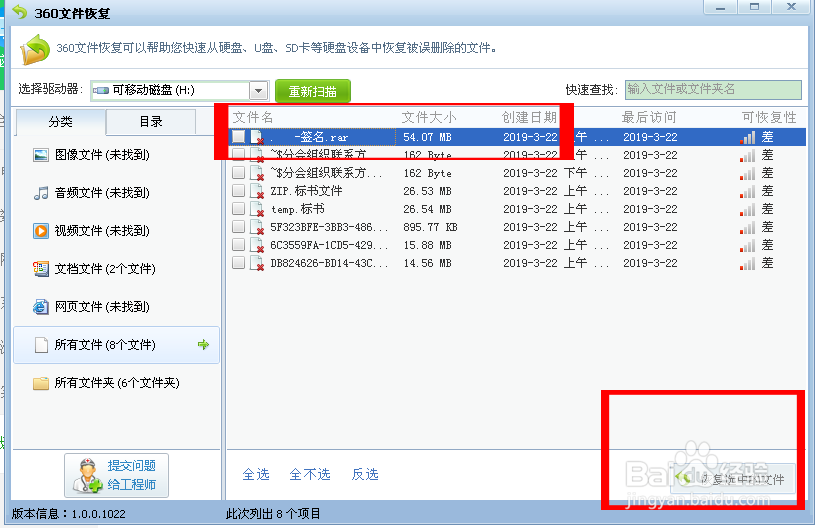Click the file icon for 5F323BFE-3BB3-486

pyautogui.click(x=257, y=227)
